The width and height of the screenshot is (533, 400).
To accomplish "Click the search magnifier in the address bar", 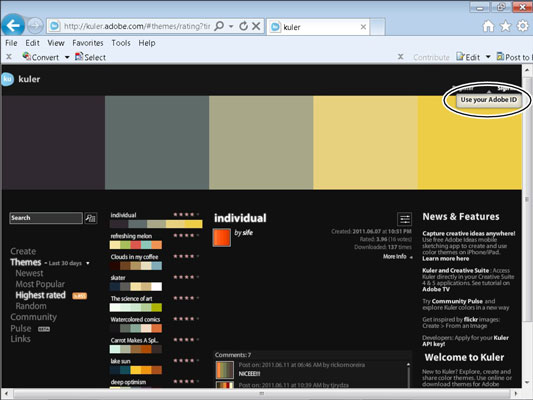I will point(219,26).
